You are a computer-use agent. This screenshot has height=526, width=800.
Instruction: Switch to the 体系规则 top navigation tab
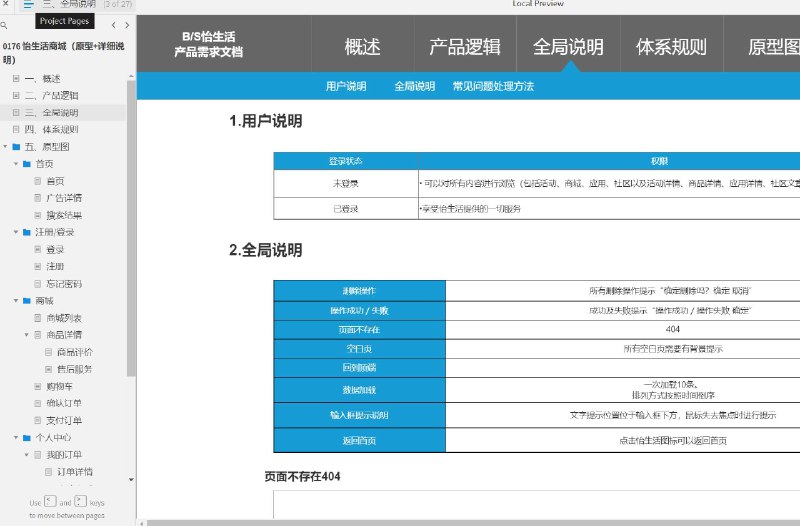(x=671, y=47)
